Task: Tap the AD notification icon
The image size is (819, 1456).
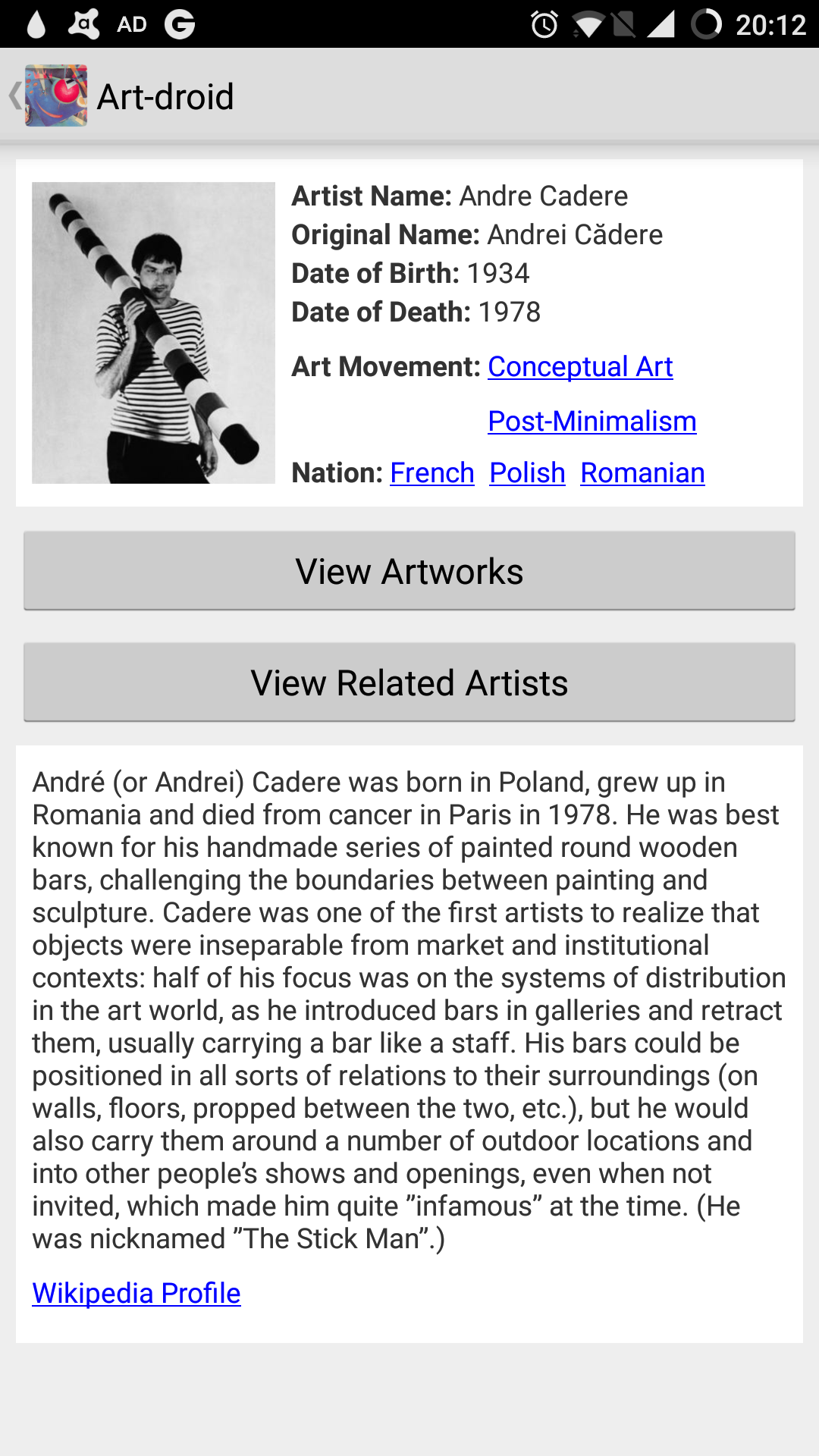Action: (131, 24)
